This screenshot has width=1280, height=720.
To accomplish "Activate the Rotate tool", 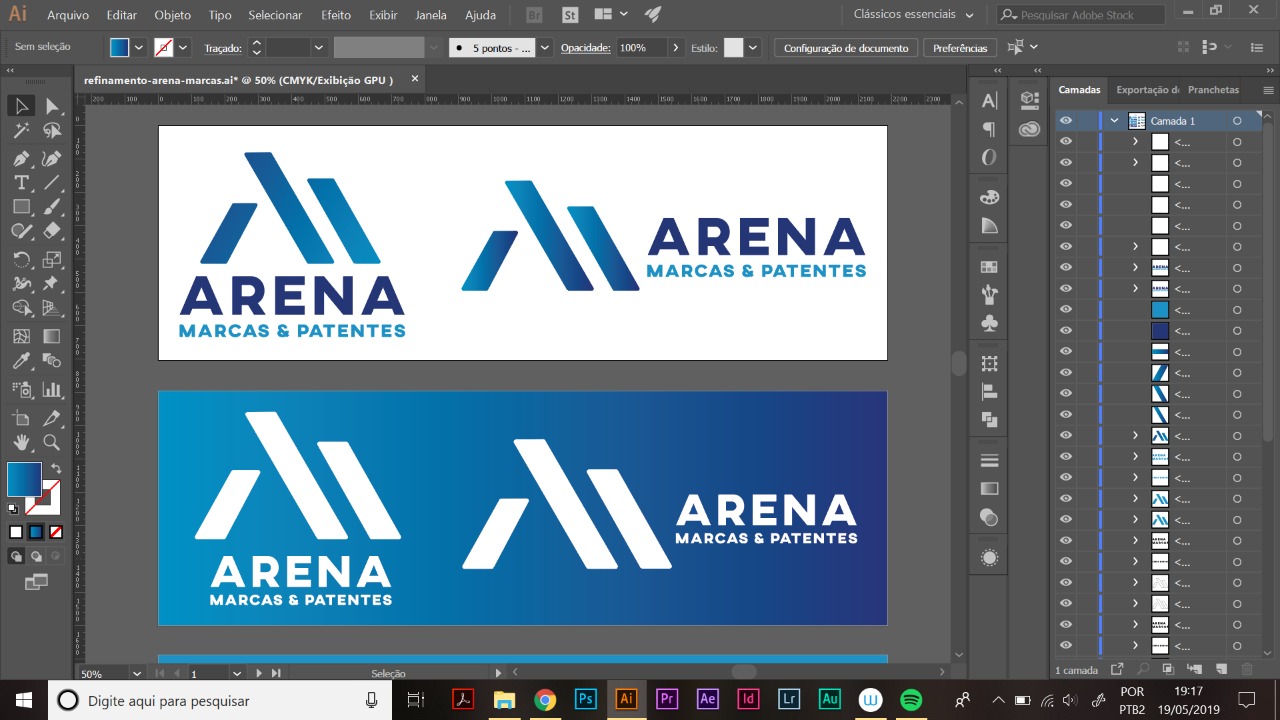I will pyautogui.click(x=21, y=260).
